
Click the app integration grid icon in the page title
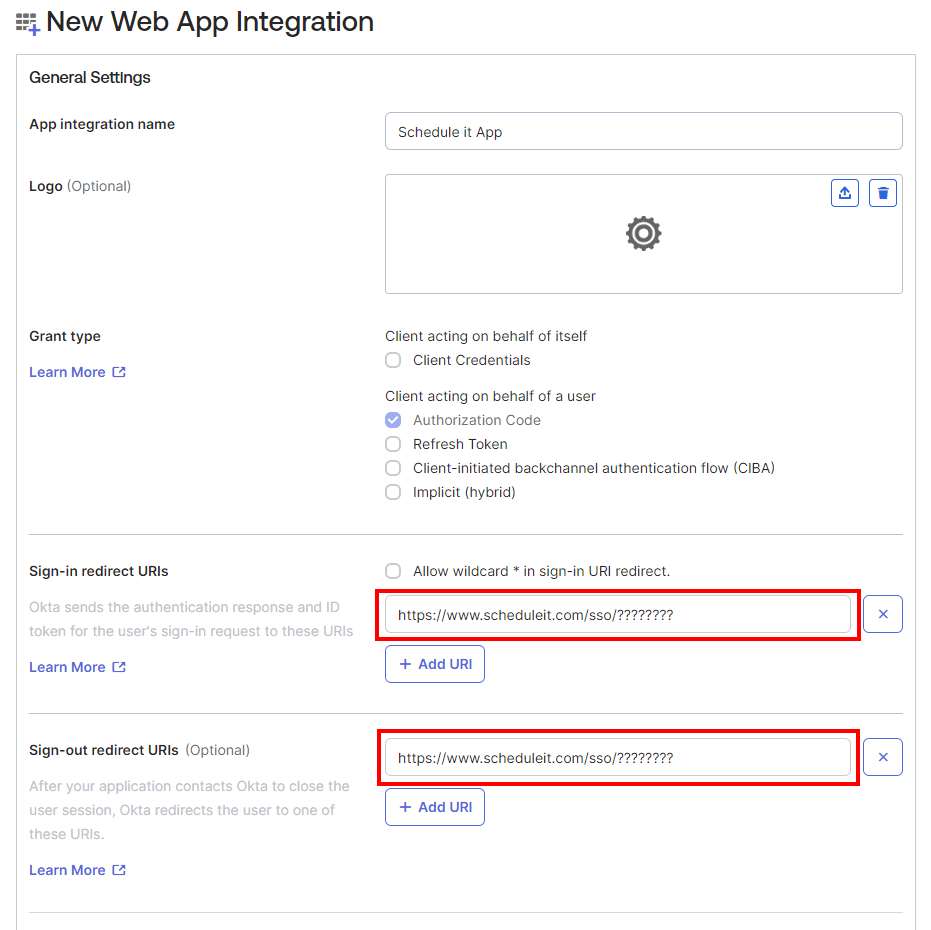(x=28, y=23)
